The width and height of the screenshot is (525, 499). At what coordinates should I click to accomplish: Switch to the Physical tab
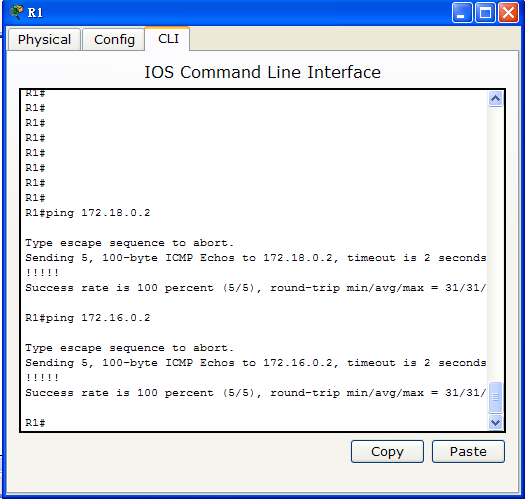[x=44, y=40]
